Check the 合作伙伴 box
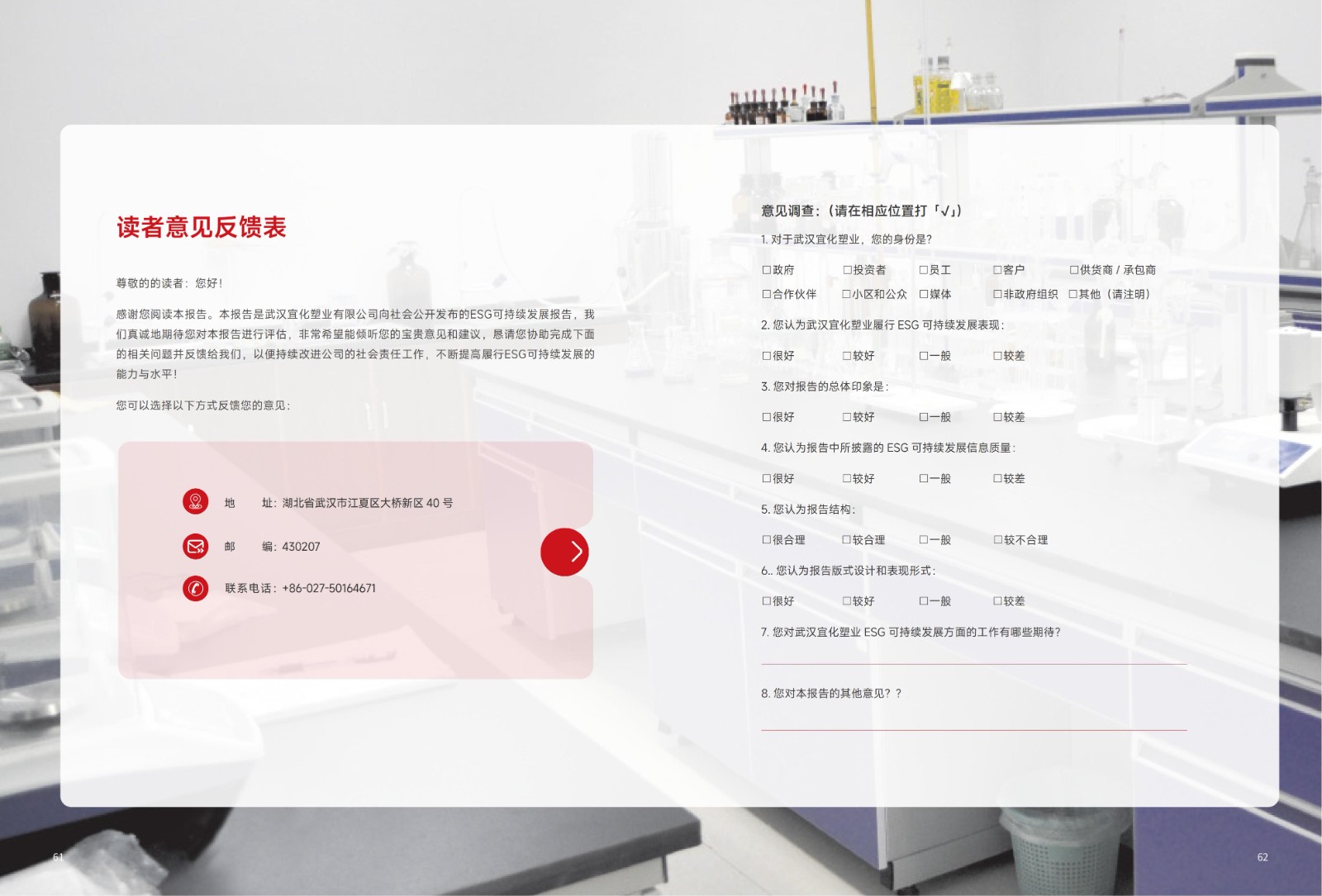The image size is (1322, 896). (767, 294)
